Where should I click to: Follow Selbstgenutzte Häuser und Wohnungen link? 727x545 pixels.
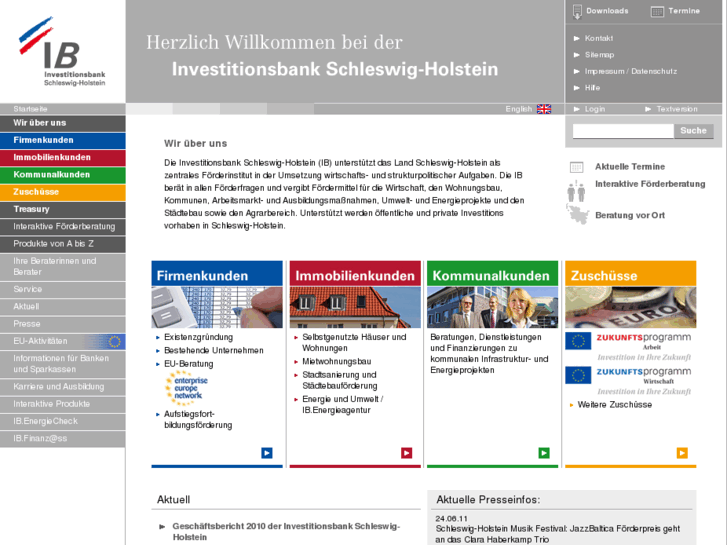click(x=354, y=343)
